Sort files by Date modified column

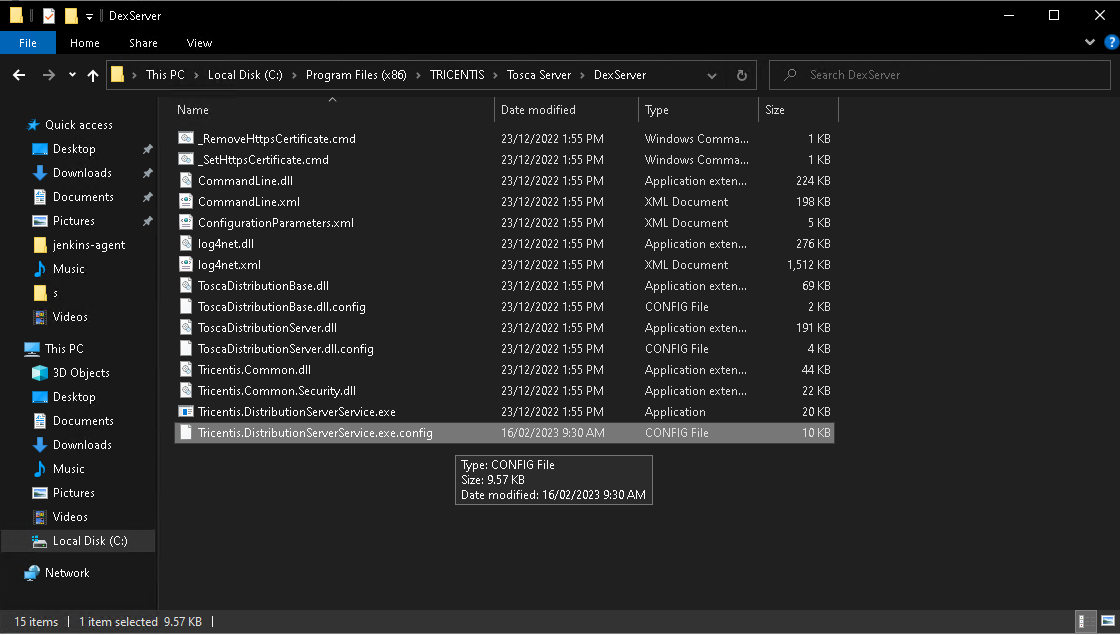tap(538, 110)
